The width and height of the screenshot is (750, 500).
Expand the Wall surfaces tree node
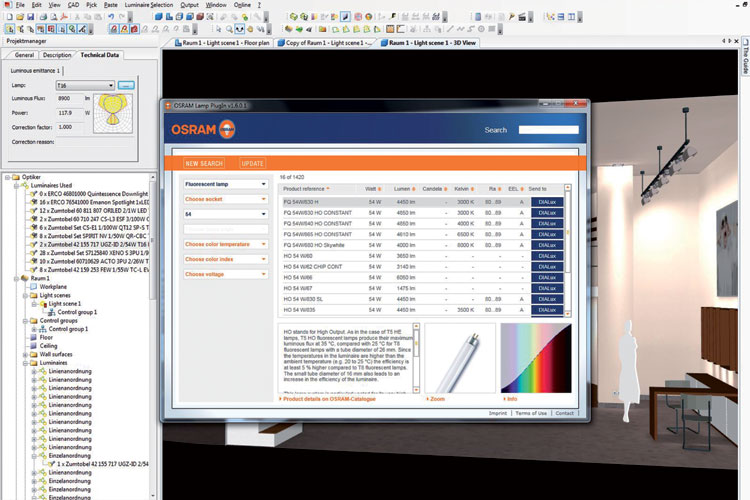(x=25, y=355)
